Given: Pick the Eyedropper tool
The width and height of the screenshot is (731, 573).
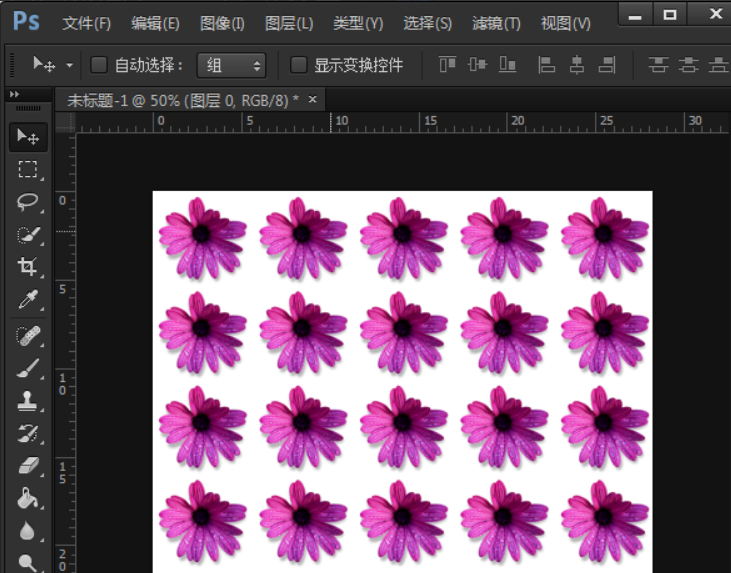Looking at the screenshot, I should pos(28,299).
